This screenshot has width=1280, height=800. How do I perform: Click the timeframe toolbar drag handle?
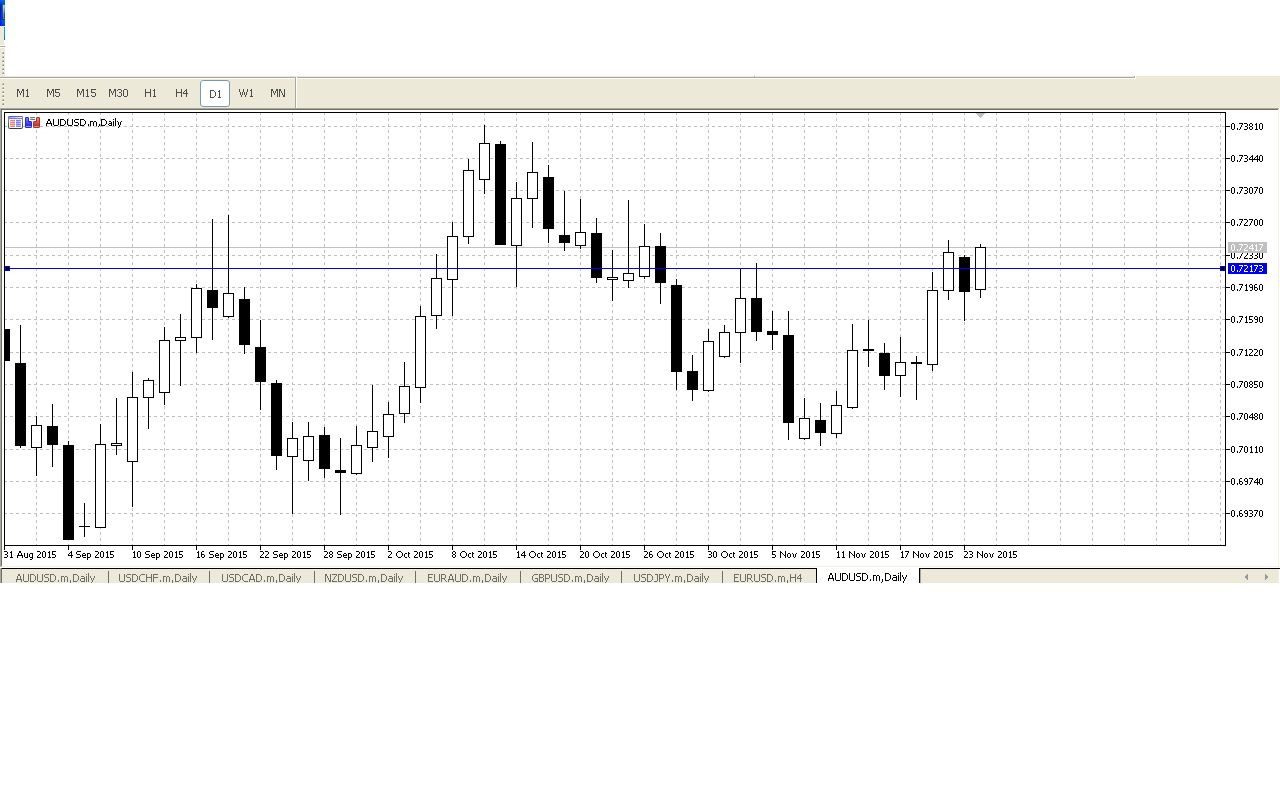click(5, 93)
